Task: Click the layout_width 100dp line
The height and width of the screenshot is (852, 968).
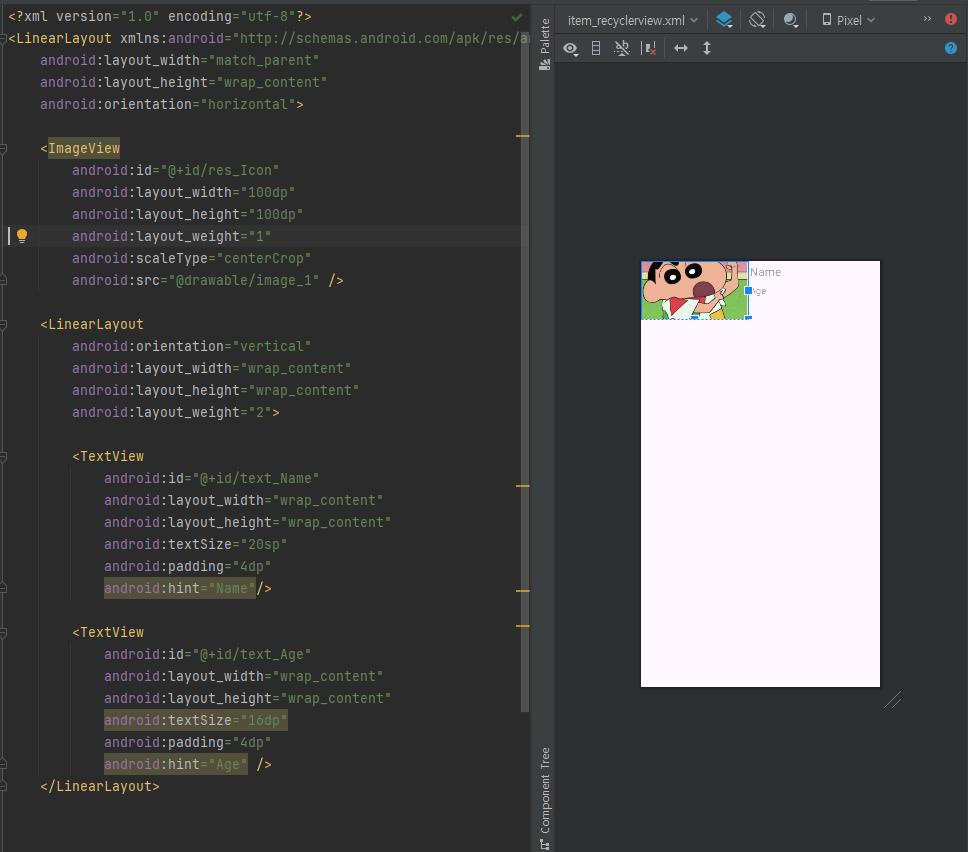Action: point(183,193)
